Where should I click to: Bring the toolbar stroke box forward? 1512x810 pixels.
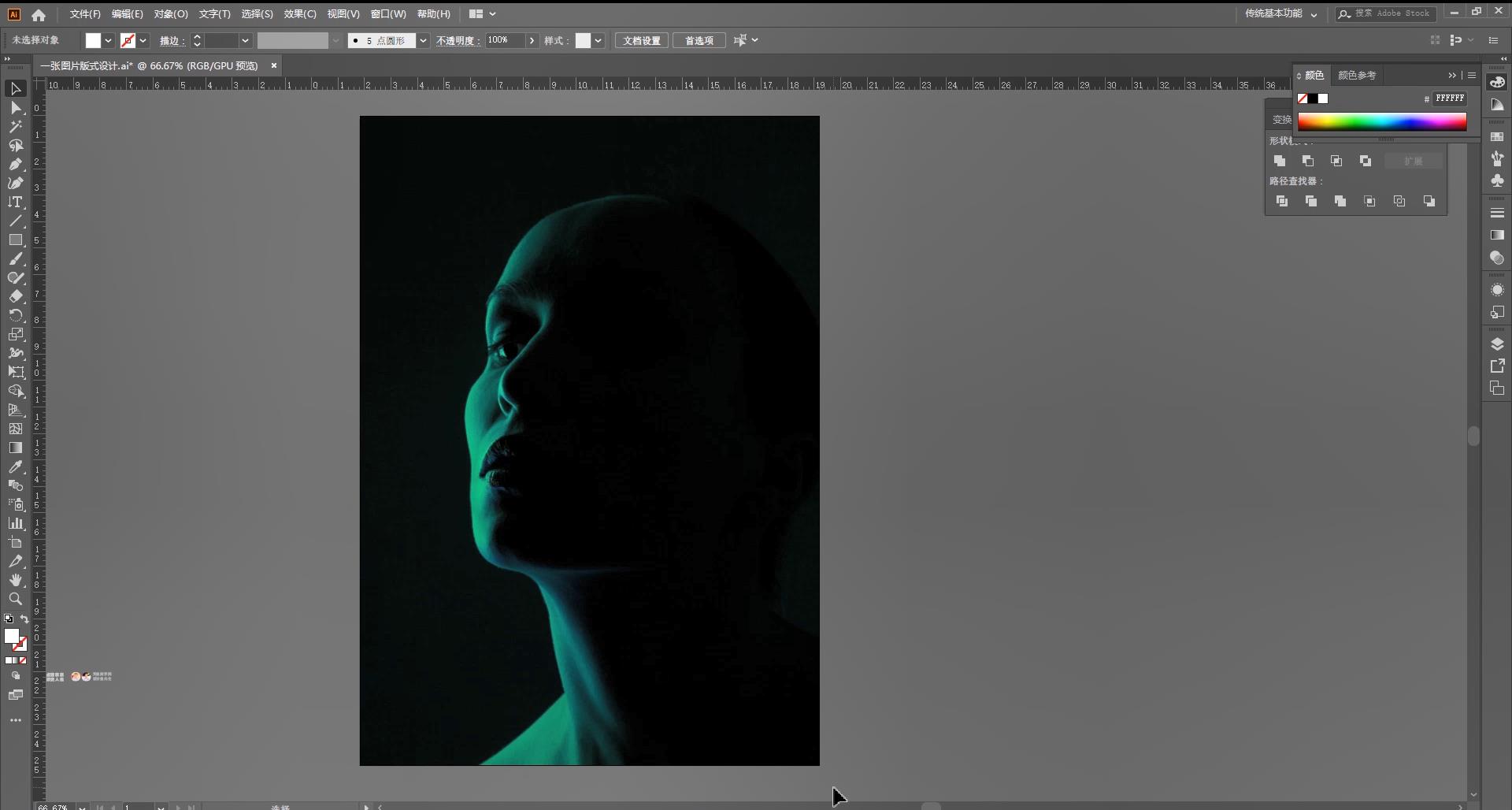(21, 645)
